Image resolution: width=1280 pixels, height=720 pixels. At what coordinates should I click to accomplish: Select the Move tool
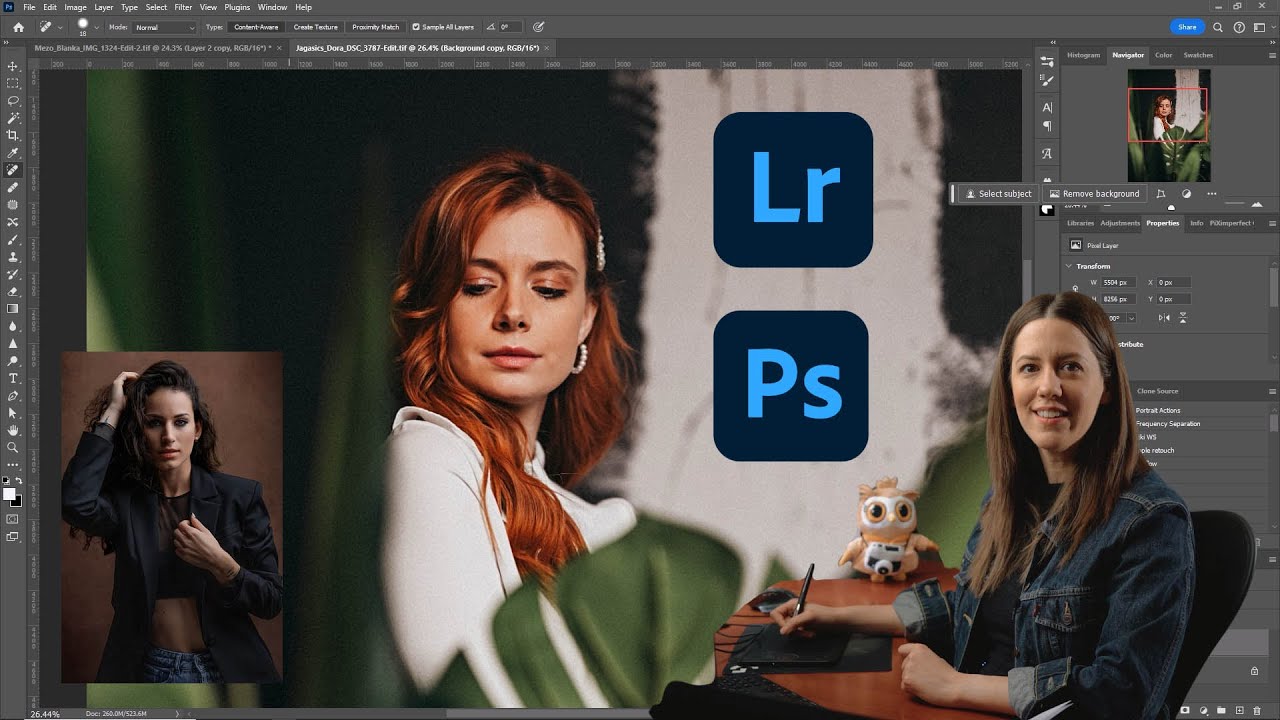point(13,66)
